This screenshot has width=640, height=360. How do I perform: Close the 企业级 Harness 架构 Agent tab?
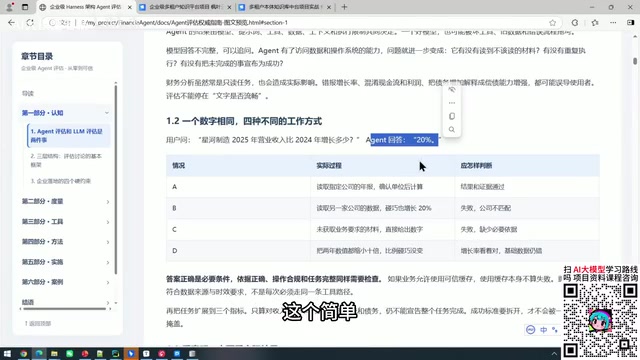130,7
